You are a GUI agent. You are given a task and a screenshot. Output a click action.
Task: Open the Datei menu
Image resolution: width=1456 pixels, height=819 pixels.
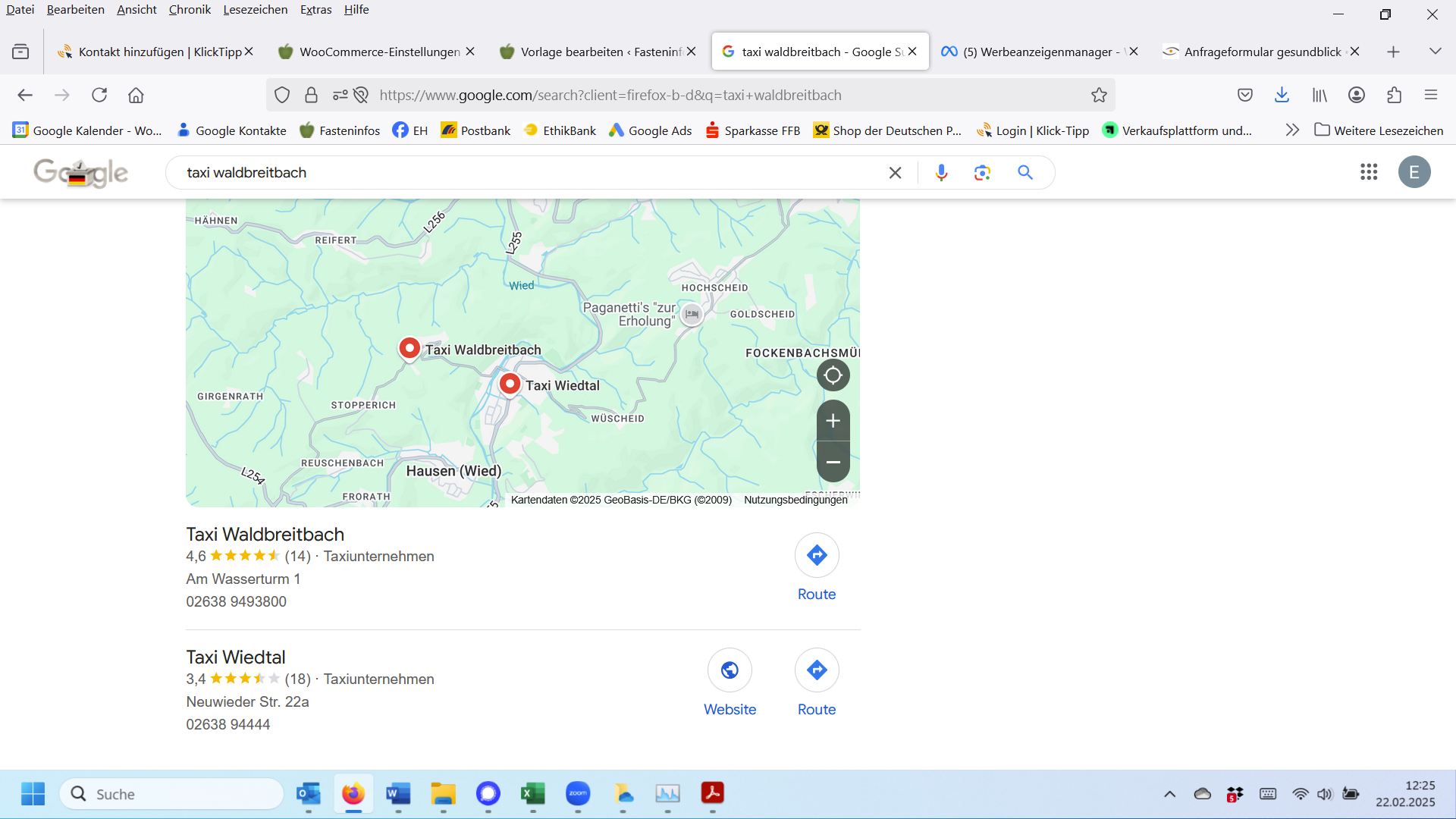click(x=20, y=10)
